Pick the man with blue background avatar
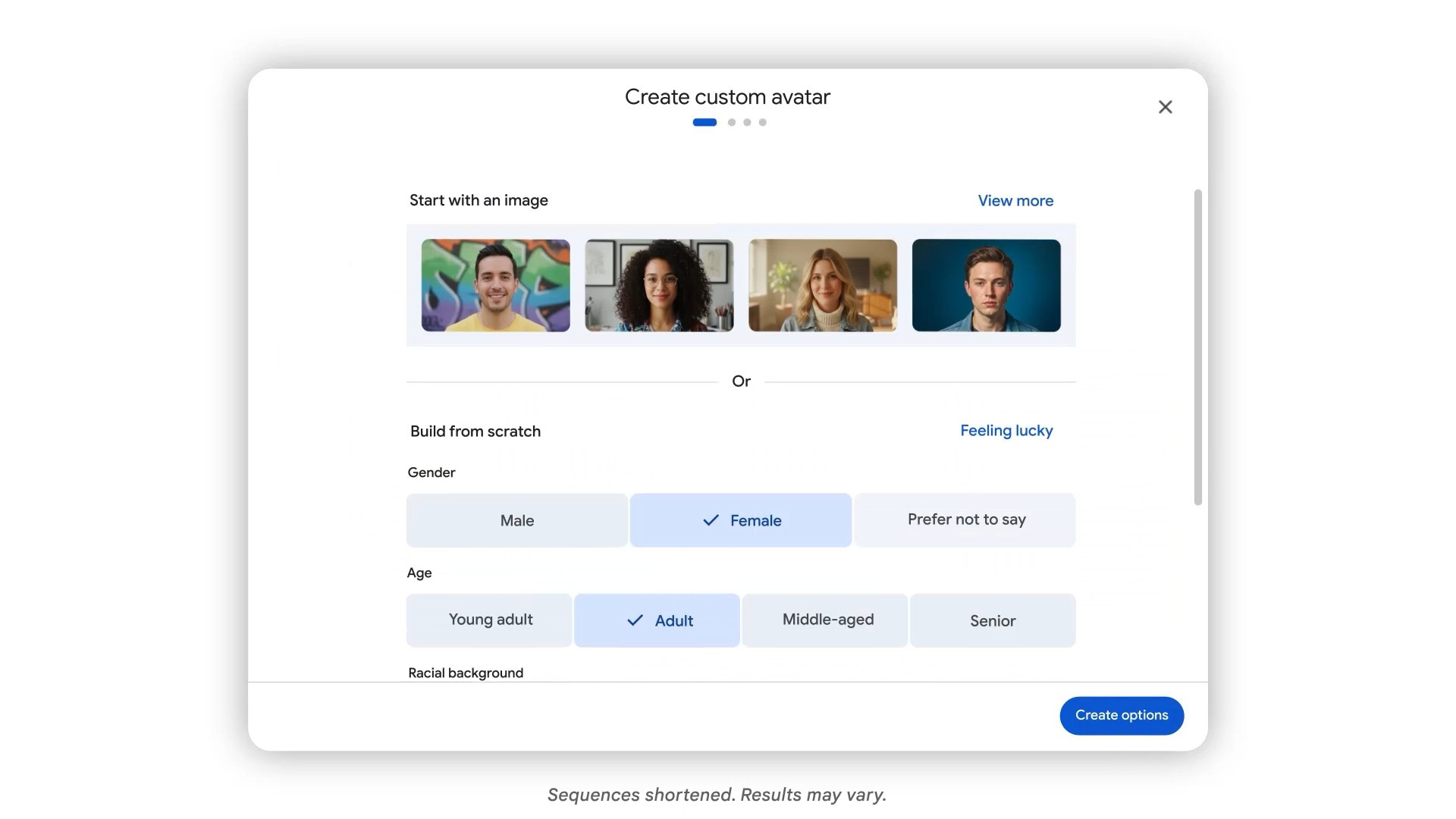 pyautogui.click(x=986, y=285)
